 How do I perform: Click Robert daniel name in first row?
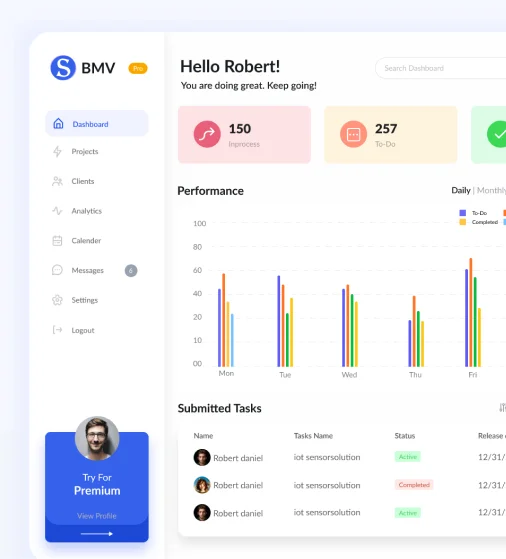pos(238,458)
